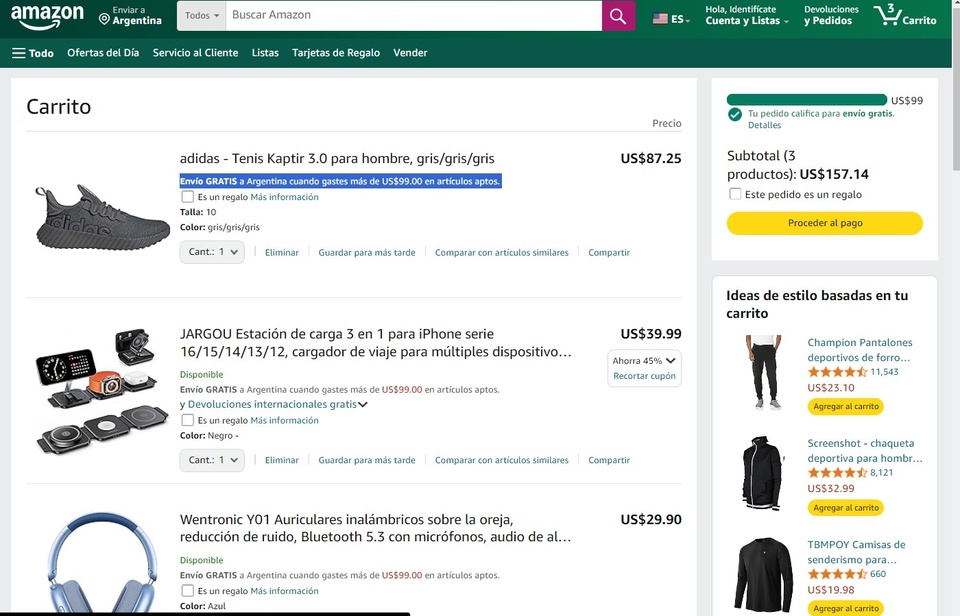Open free shipping 'Detalles' link
The height and width of the screenshot is (616, 960).
[764, 125]
